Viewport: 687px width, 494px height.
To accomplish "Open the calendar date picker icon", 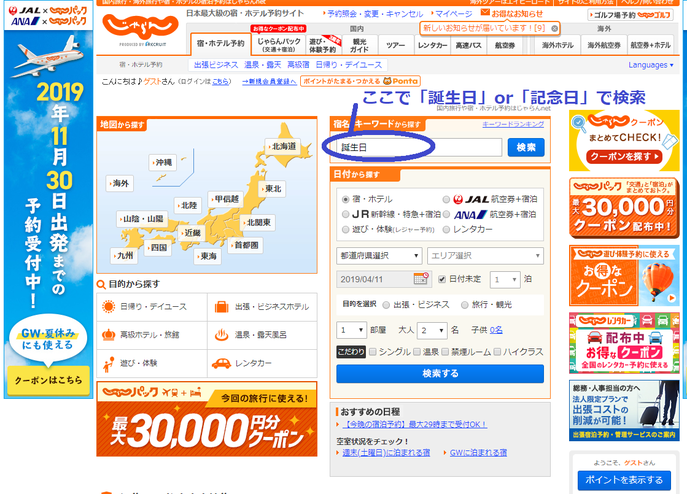I will [x=421, y=278].
